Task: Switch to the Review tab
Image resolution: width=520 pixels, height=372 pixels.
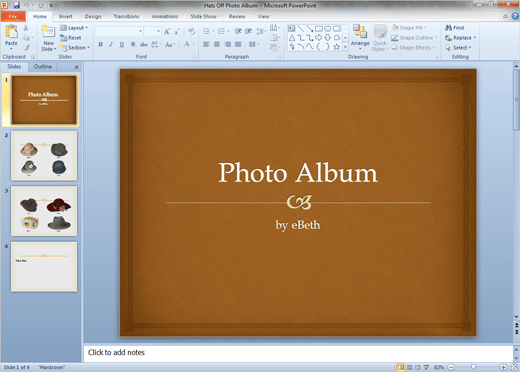Action: 237,16
